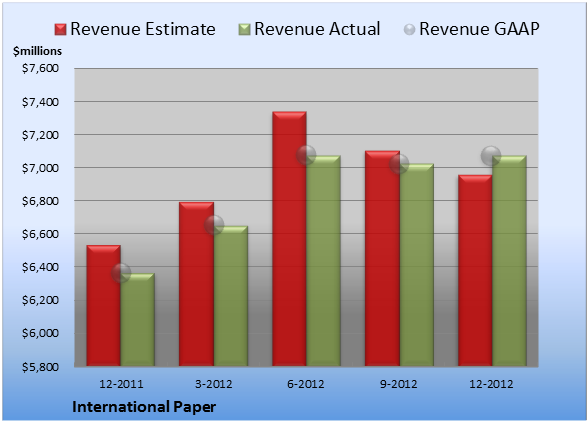
Task: Select the Revenue GAAP legend label
Action: 480,29
